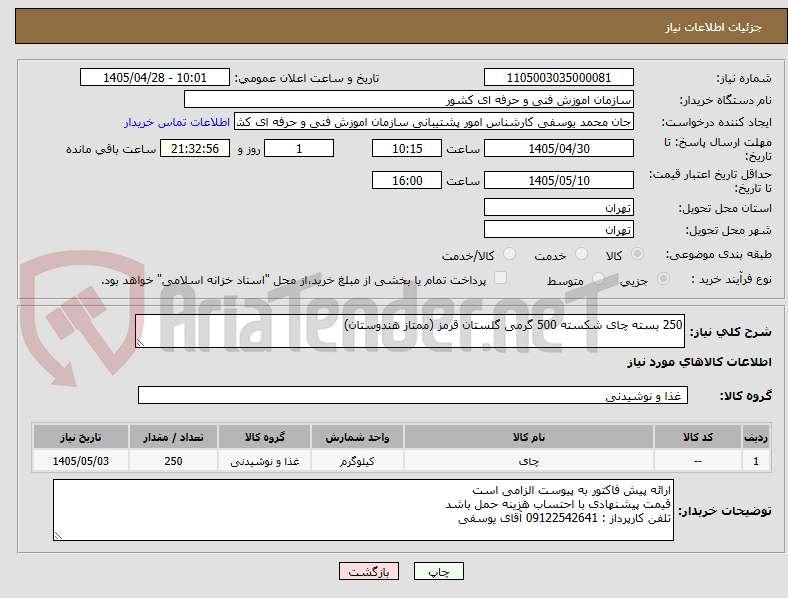Screen dimensions: 788x598
Task: Select the خدمت radio button
Action: coord(581,254)
